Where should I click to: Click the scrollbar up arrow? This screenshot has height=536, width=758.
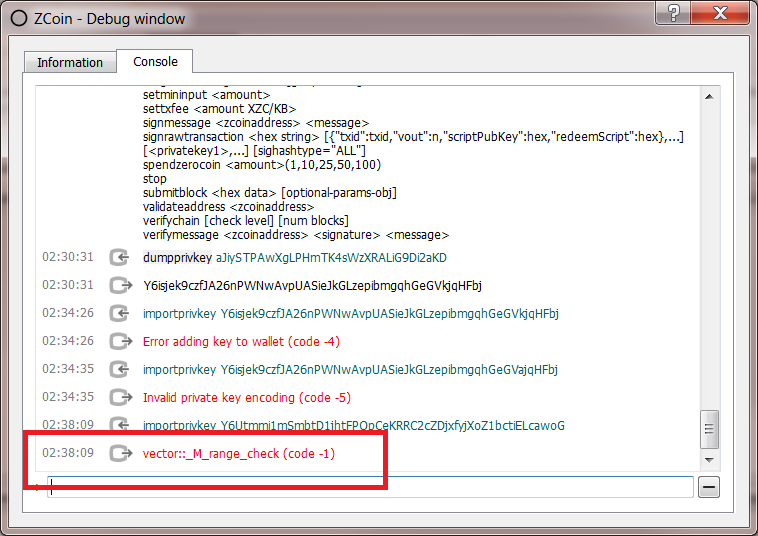tap(709, 97)
